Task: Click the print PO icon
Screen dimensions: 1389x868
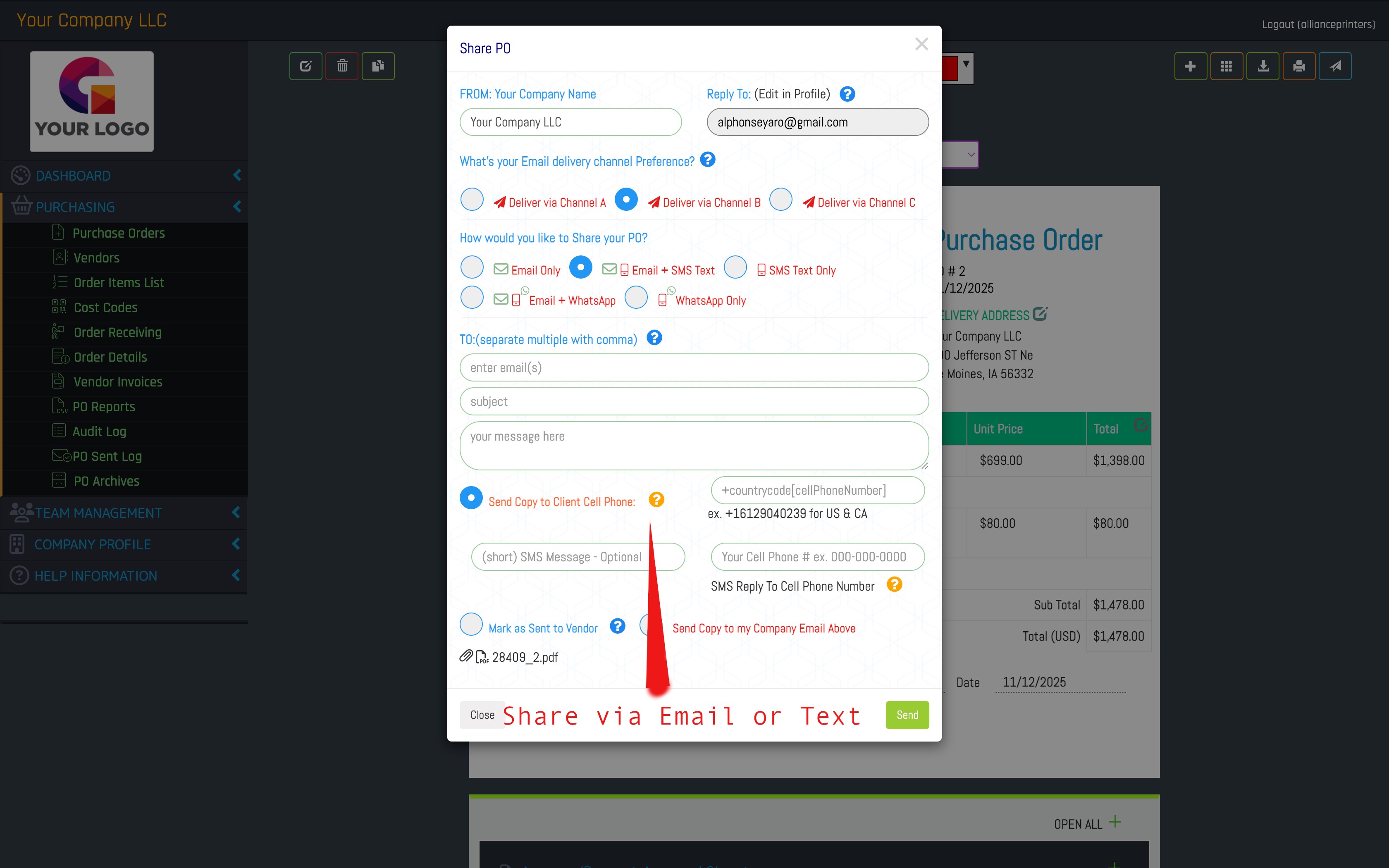Action: [x=1299, y=66]
